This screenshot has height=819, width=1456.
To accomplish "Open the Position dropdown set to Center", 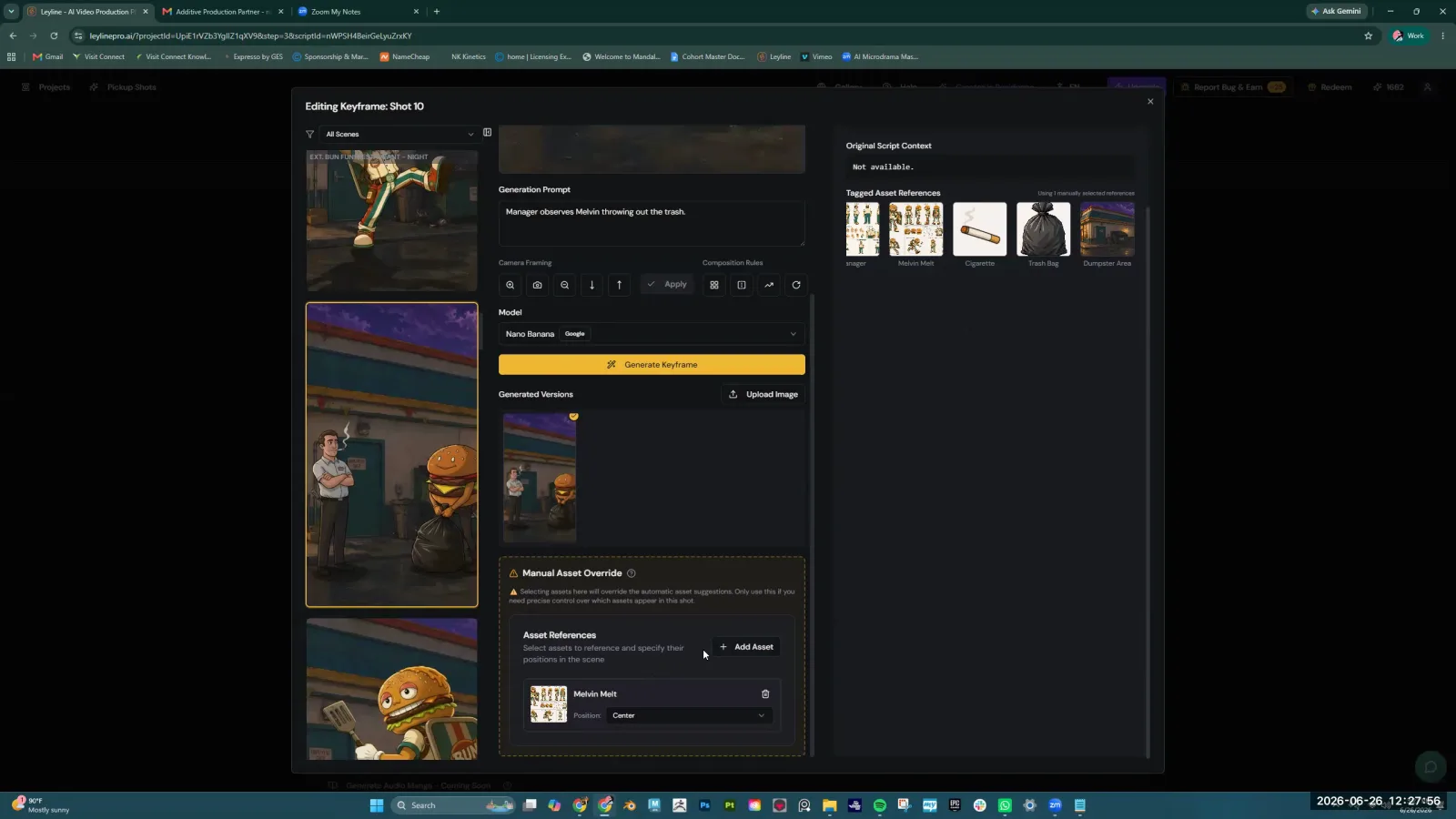I will [689, 715].
